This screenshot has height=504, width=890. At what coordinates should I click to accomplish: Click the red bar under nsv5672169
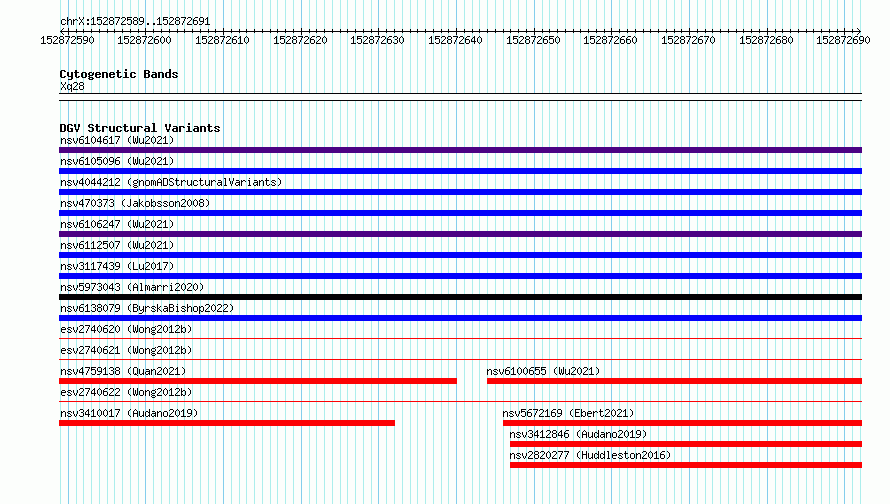tap(682, 423)
